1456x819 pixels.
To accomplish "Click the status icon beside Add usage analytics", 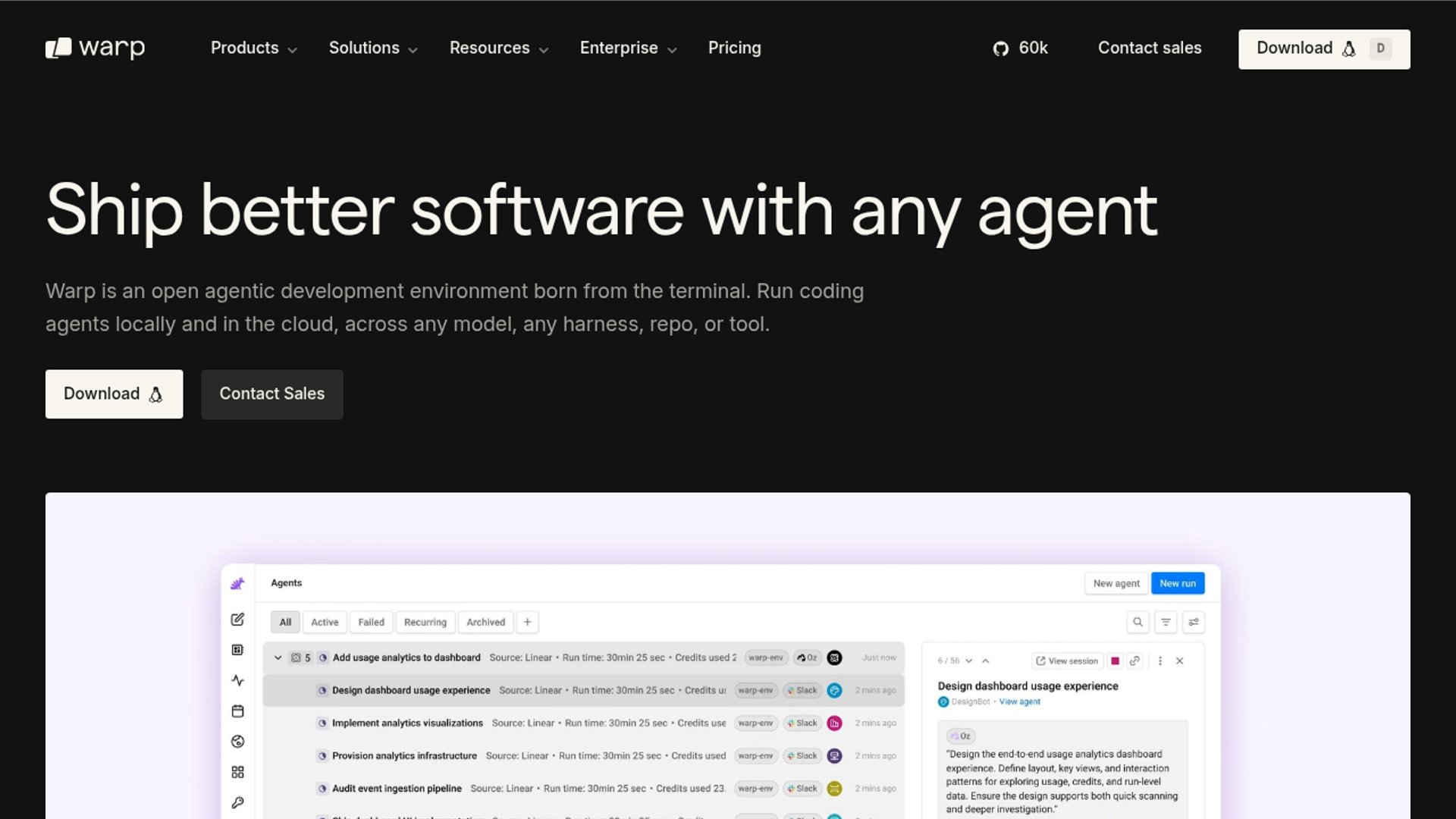I will [x=323, y=657].
